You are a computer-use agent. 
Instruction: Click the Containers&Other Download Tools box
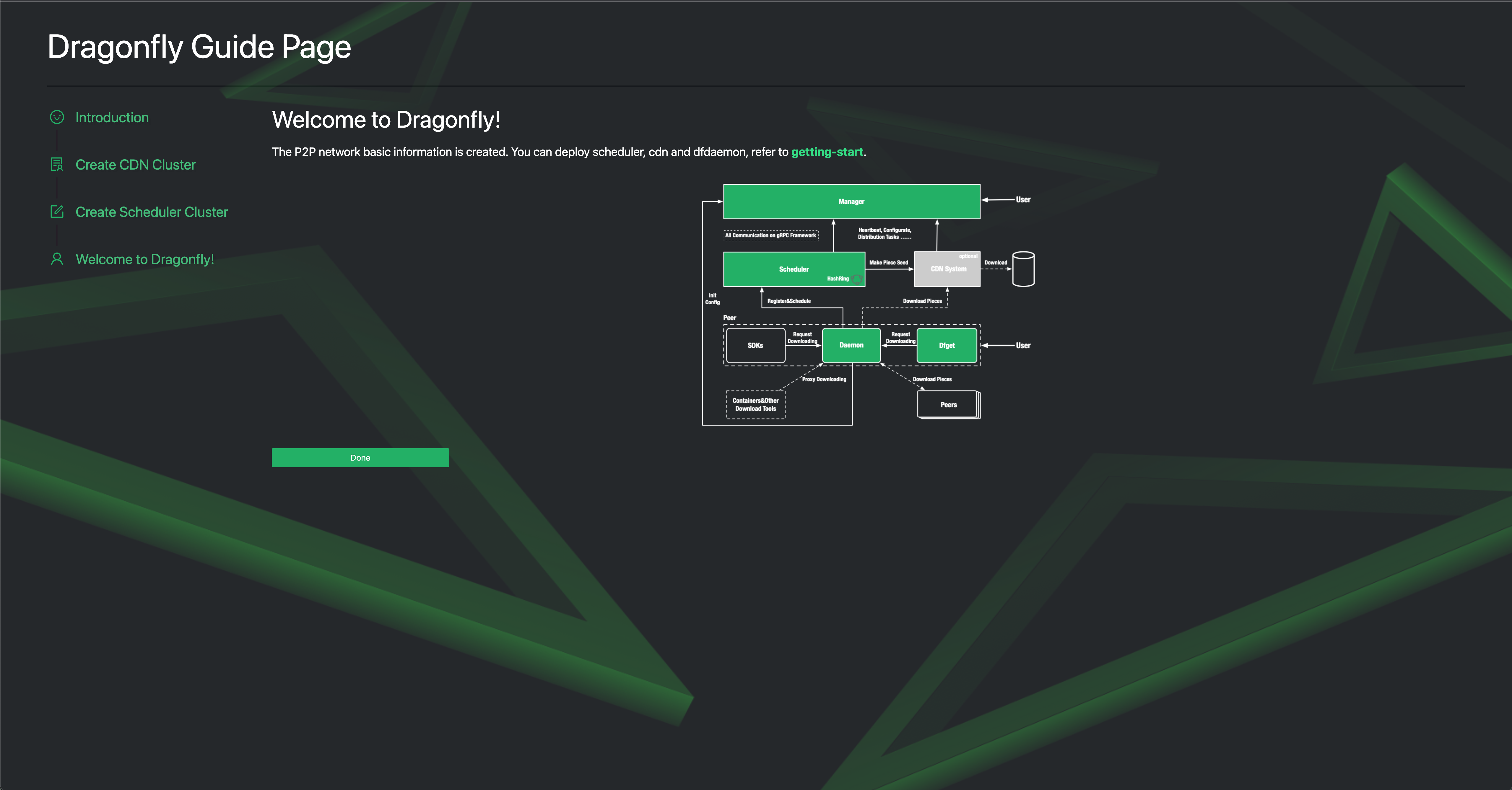[755, 404]
